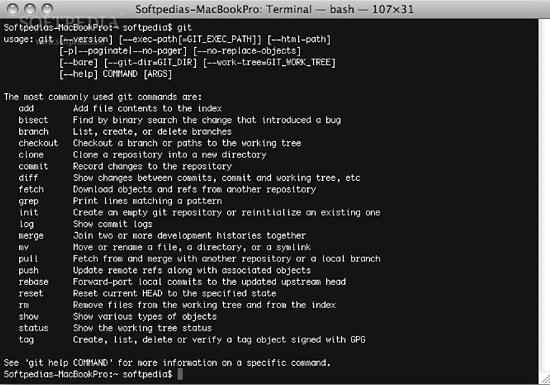Click the '[--version]' option text
Image resolution: width=550 pixels, height=385 pixels.
[86, 39]
